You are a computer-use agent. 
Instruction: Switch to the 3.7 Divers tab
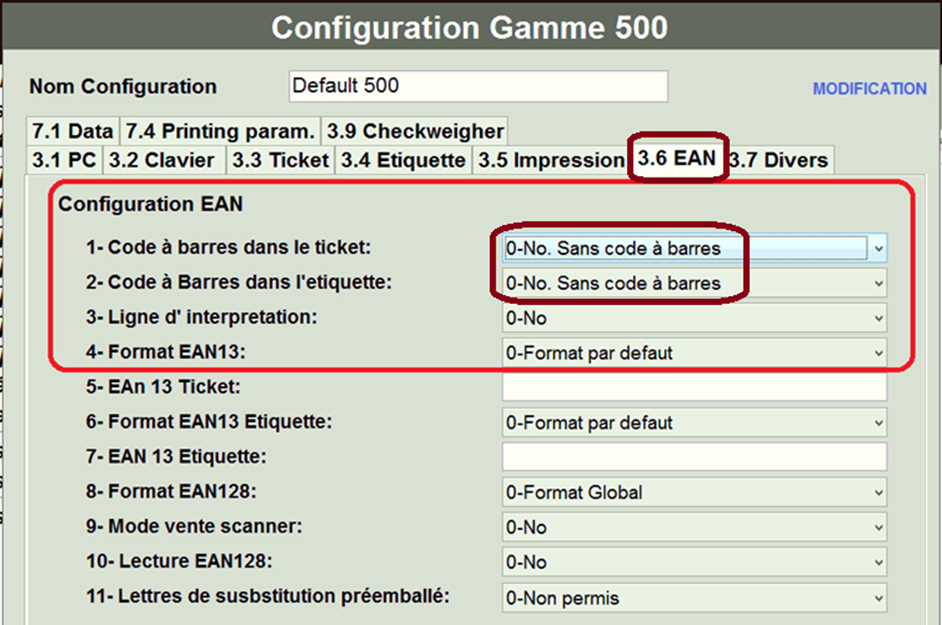tap(778, 160)
